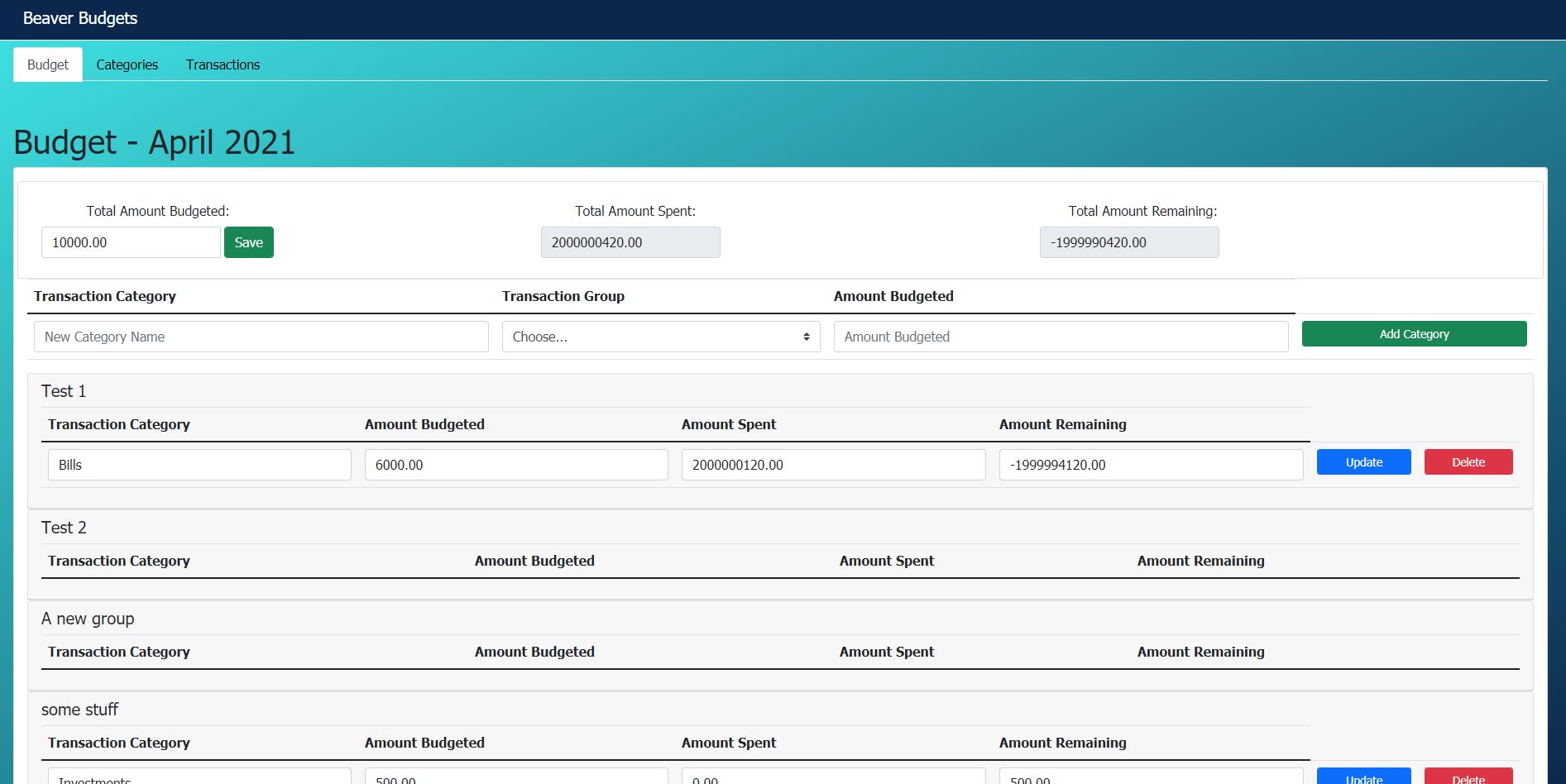Click the Total Amount Remaining field
The width and height of the screenshot is (1566, 784).
coord(1129,242)
